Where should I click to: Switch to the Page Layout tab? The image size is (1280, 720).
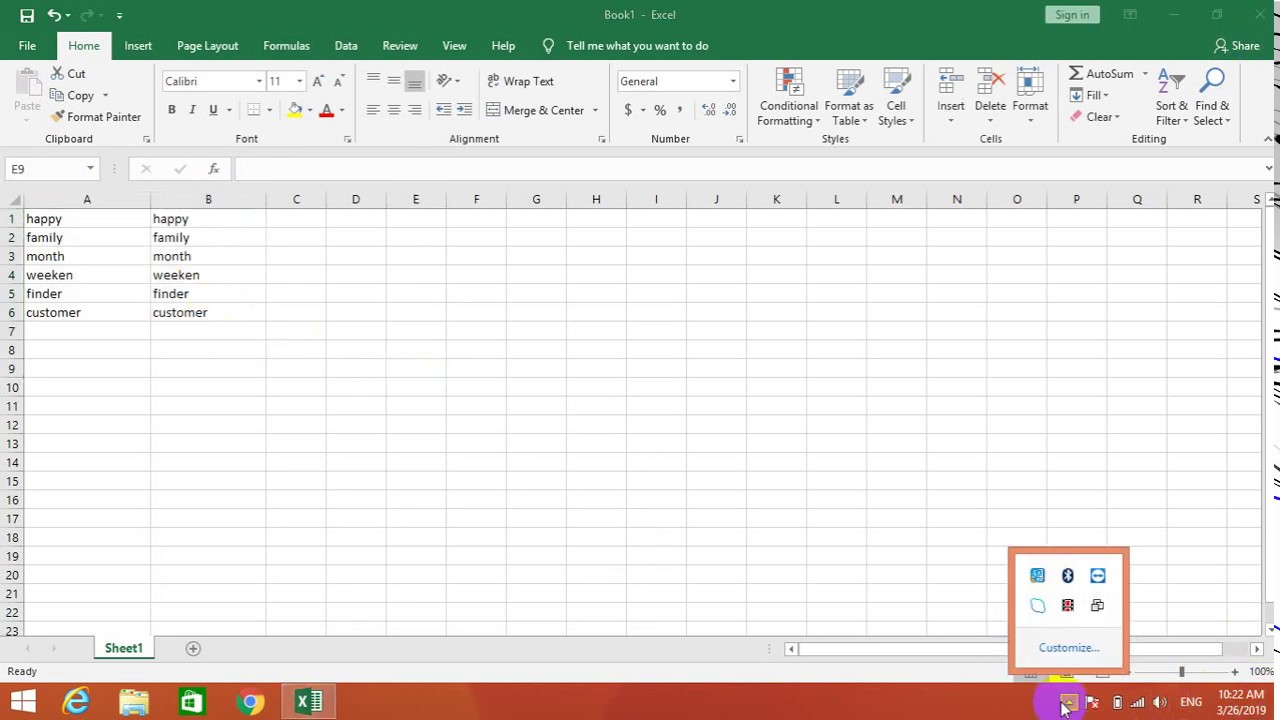coord(207,46)
